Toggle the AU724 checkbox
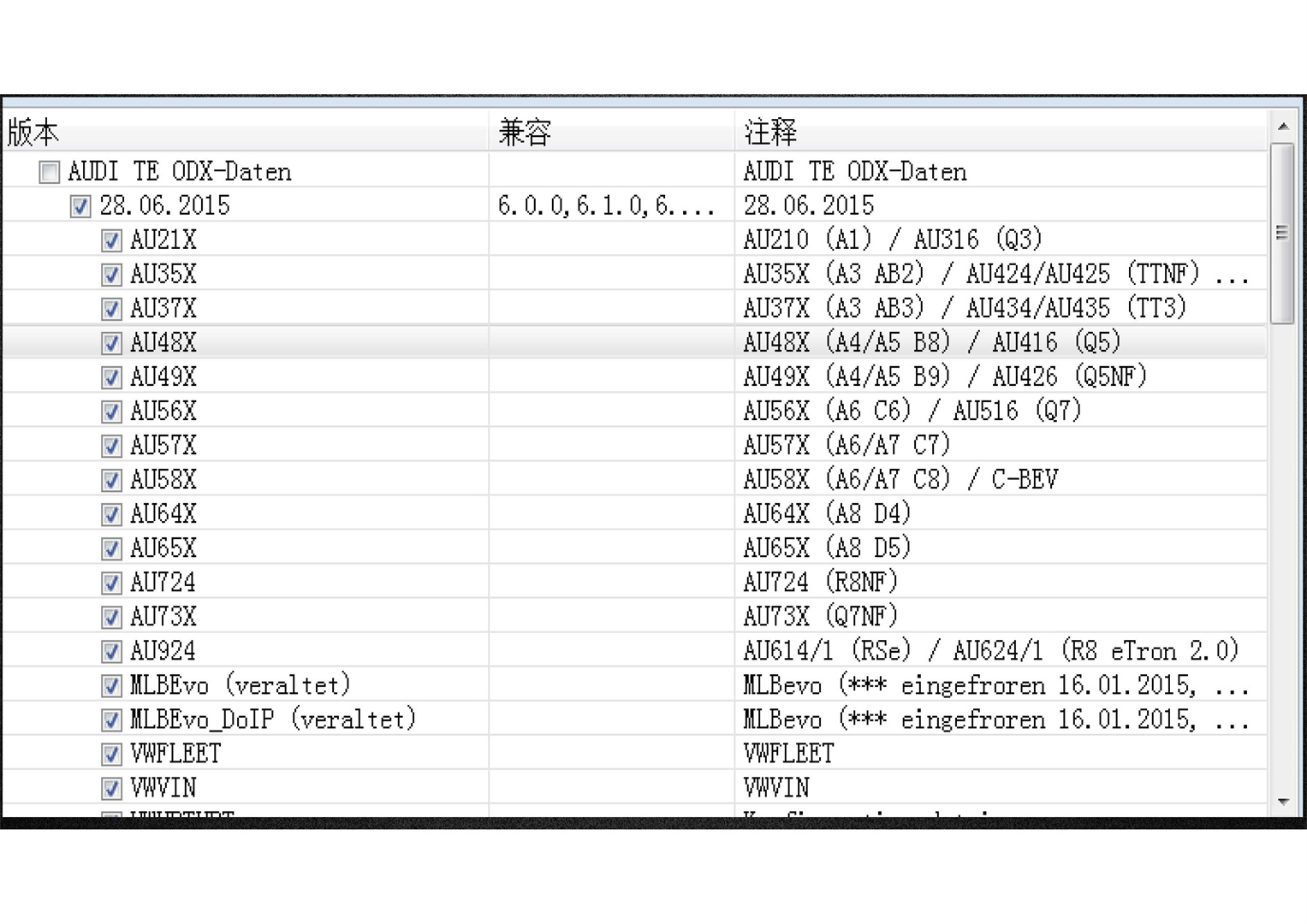 click(111, 583)
